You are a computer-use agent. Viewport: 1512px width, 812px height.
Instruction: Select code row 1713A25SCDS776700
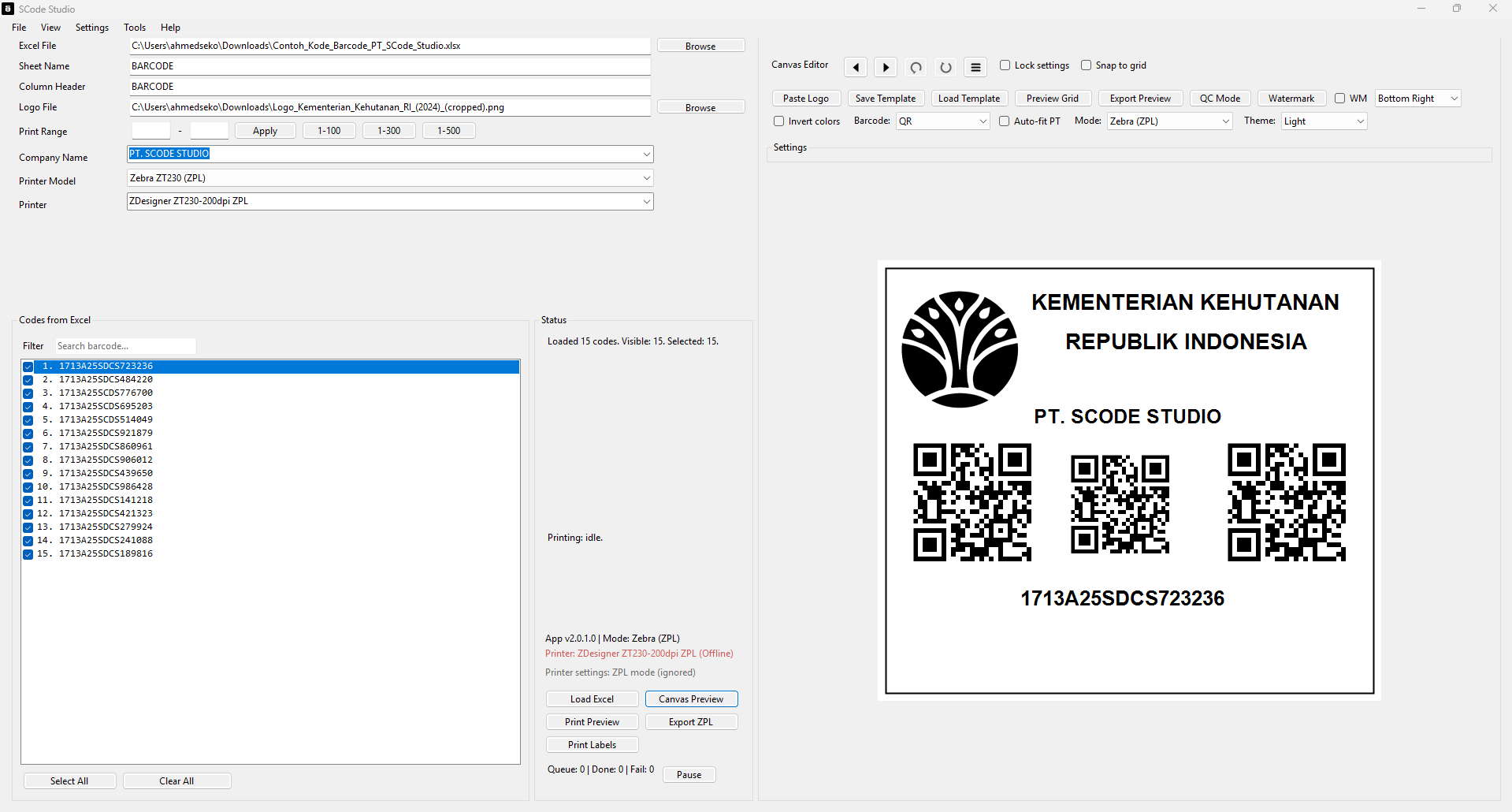click(x=270, y=393)
